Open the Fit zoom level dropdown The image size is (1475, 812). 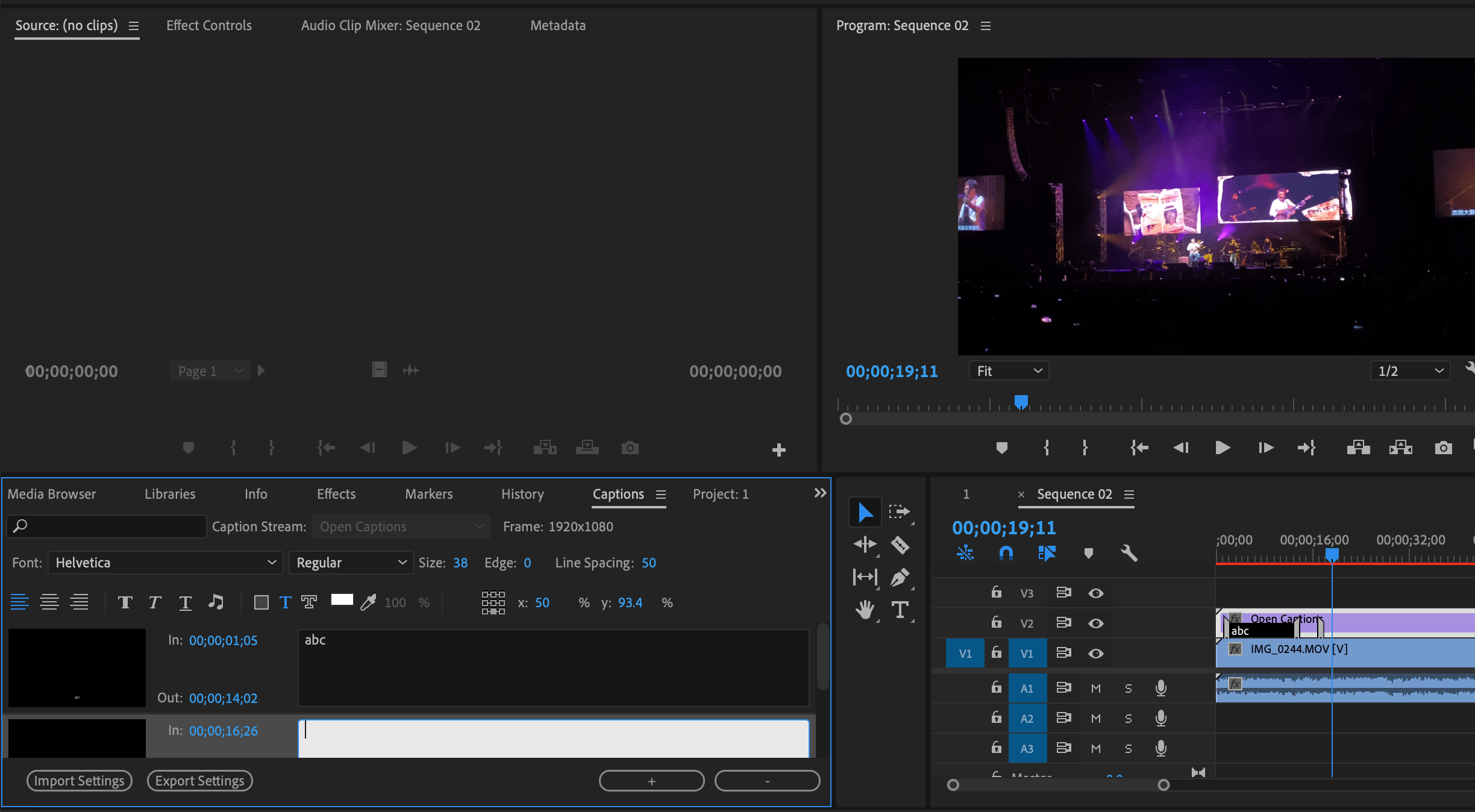tap(1009, 370)
